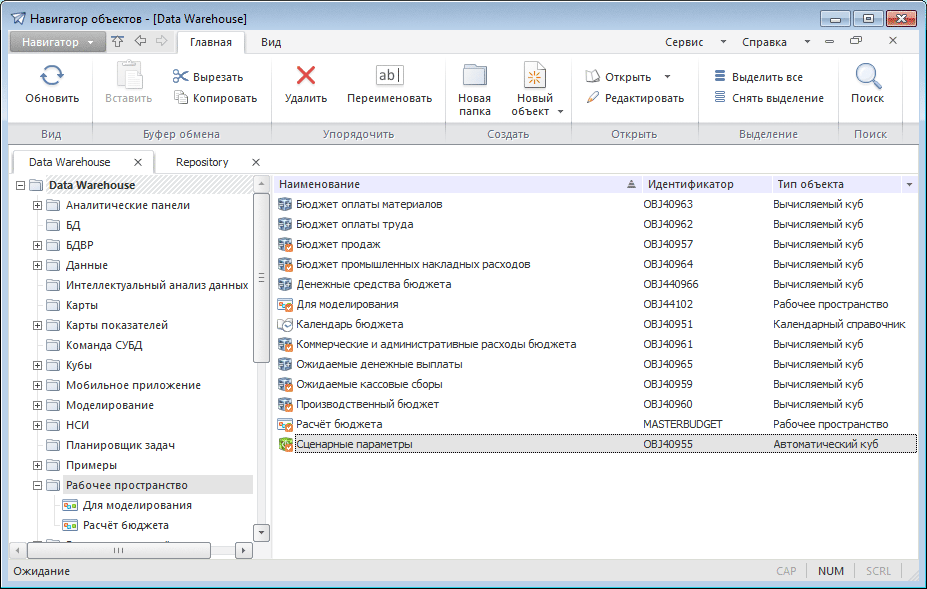Click folder icon of Карты
This screenshot has width=927, height=589.
click(53, 305)
